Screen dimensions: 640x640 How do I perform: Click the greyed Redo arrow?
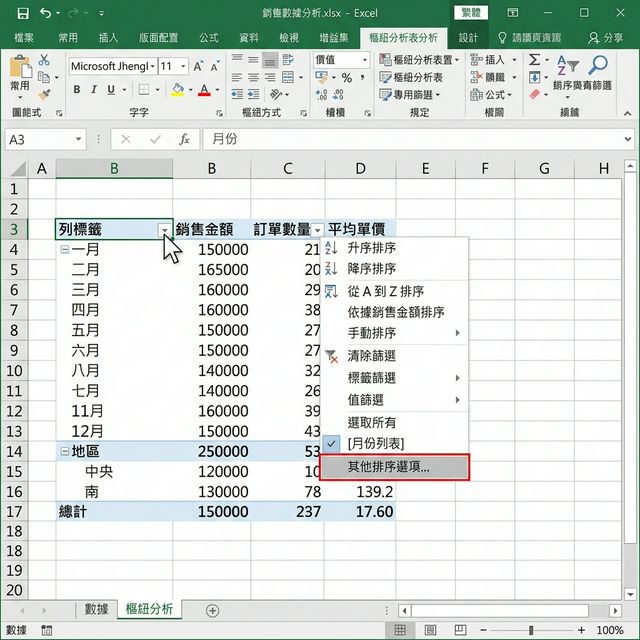(73, 13)
